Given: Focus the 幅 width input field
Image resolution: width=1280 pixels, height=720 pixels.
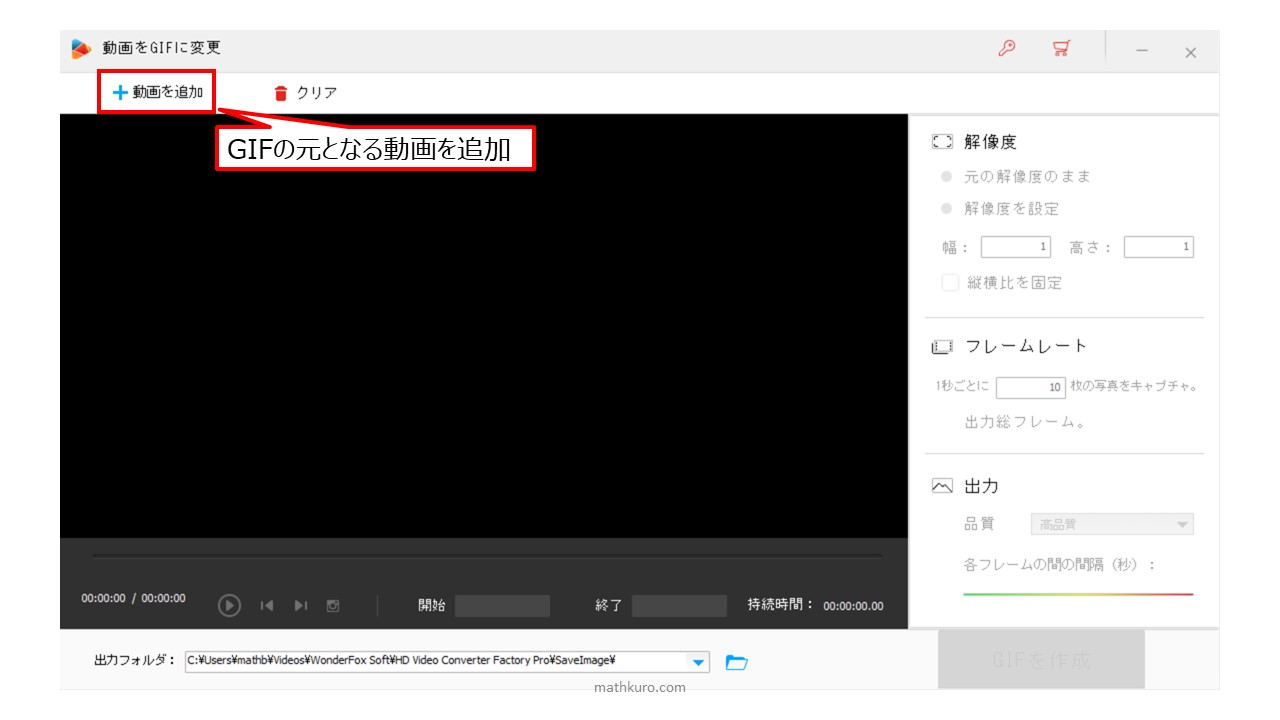Looking at the screenshot, I should coord(1016,247).
